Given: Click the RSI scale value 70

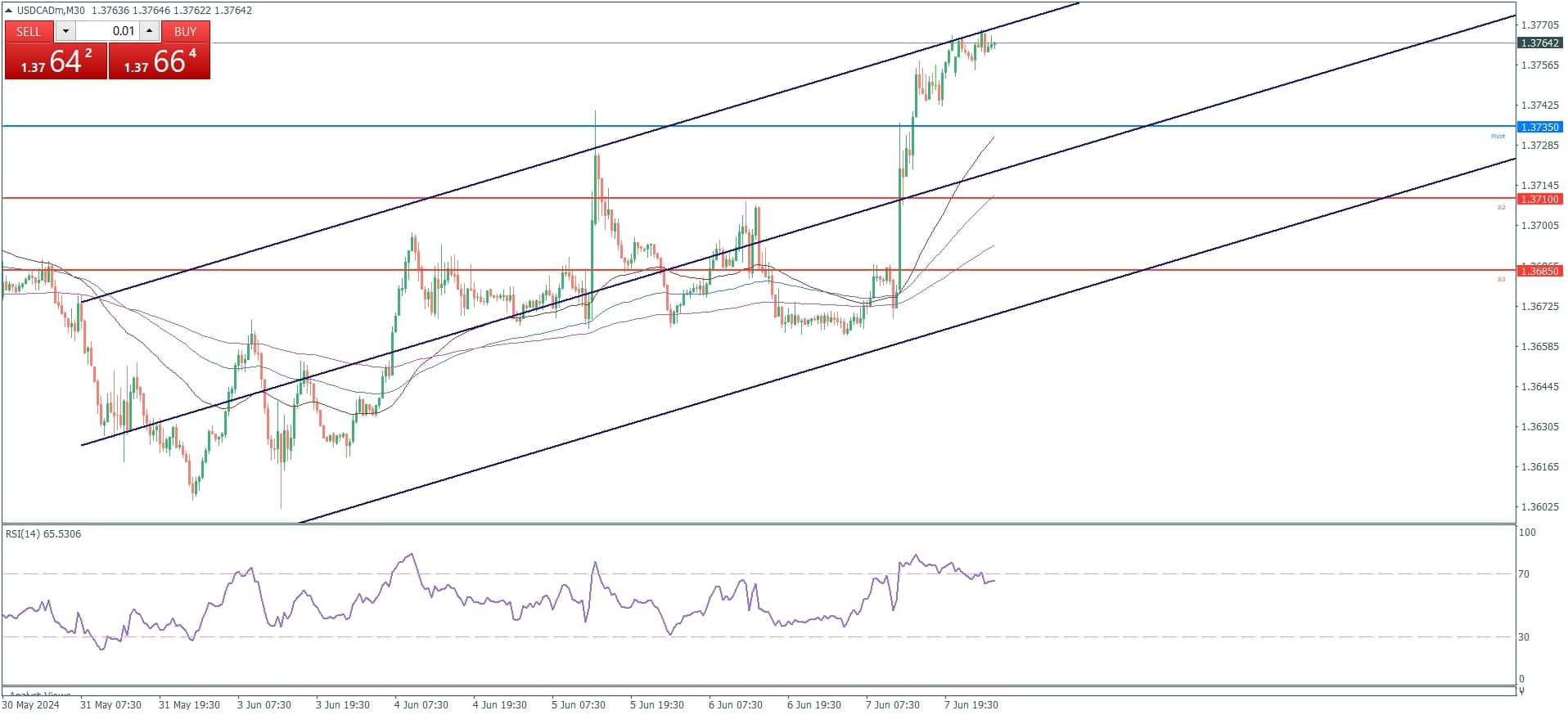Looking at the screenshot, I should [x=1524, y=574].
